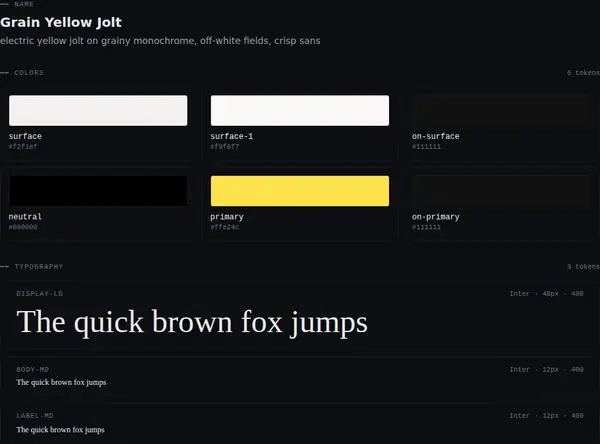Click the surface token name
The image size is (600, 444).
(25, 136)
